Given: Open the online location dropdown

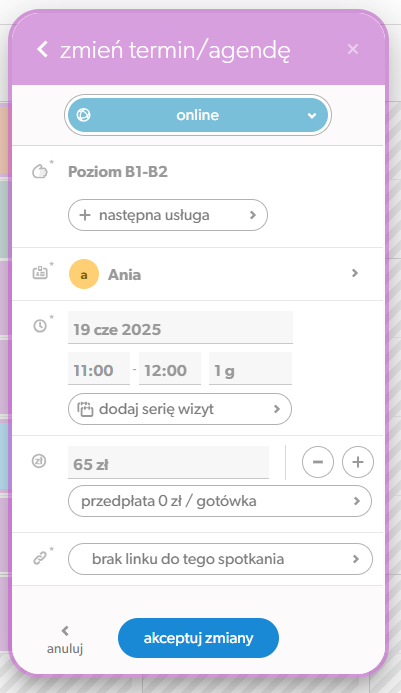Looking at the screenshot, I should (198, 115).
